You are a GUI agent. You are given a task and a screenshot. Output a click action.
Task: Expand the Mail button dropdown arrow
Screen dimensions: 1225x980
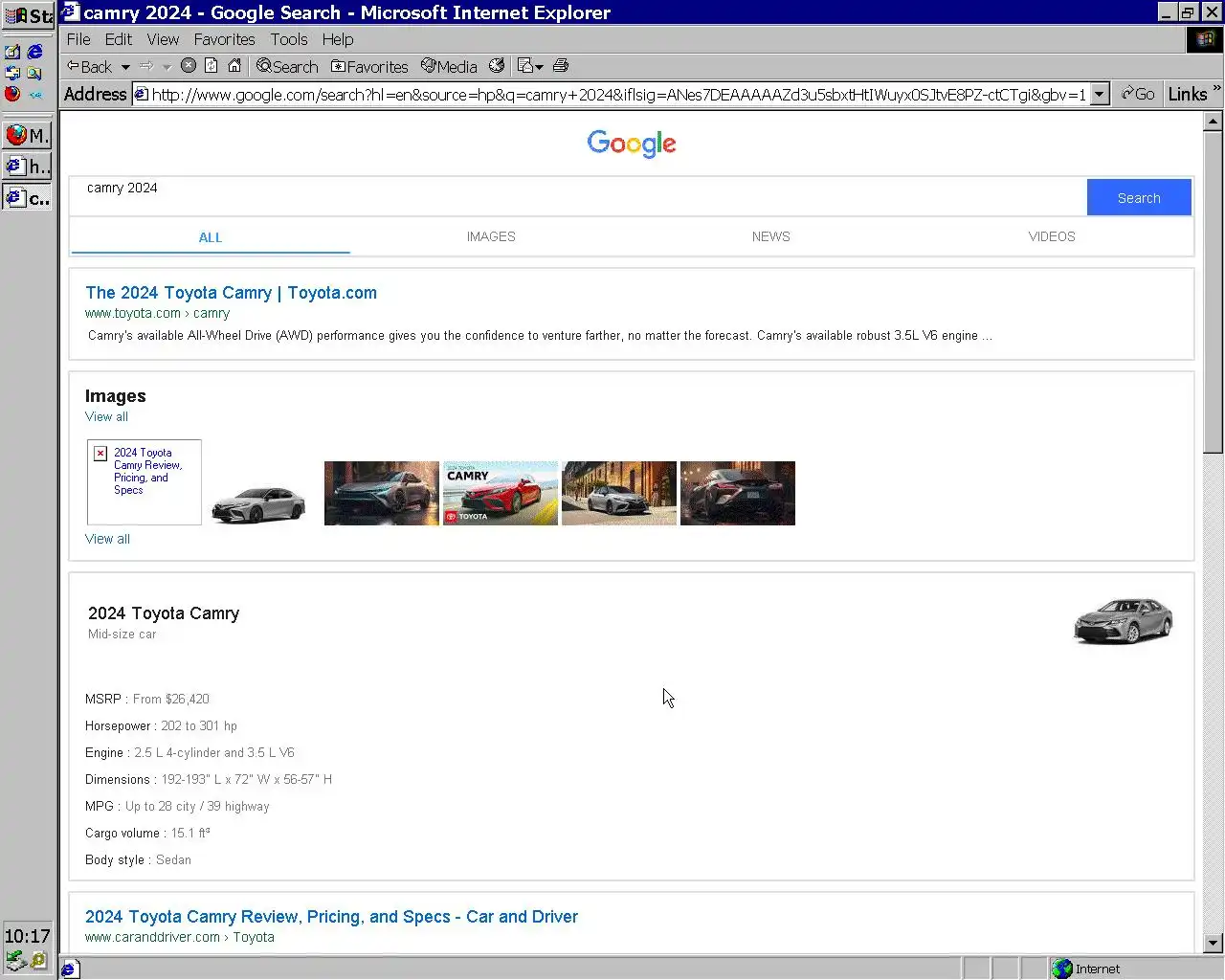(x=540, y=67)
